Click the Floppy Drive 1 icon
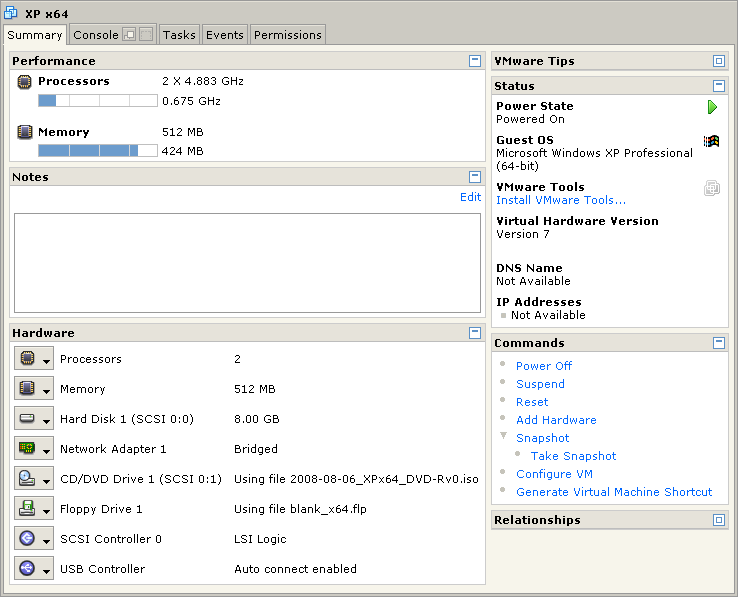 (x=27, y=508)
